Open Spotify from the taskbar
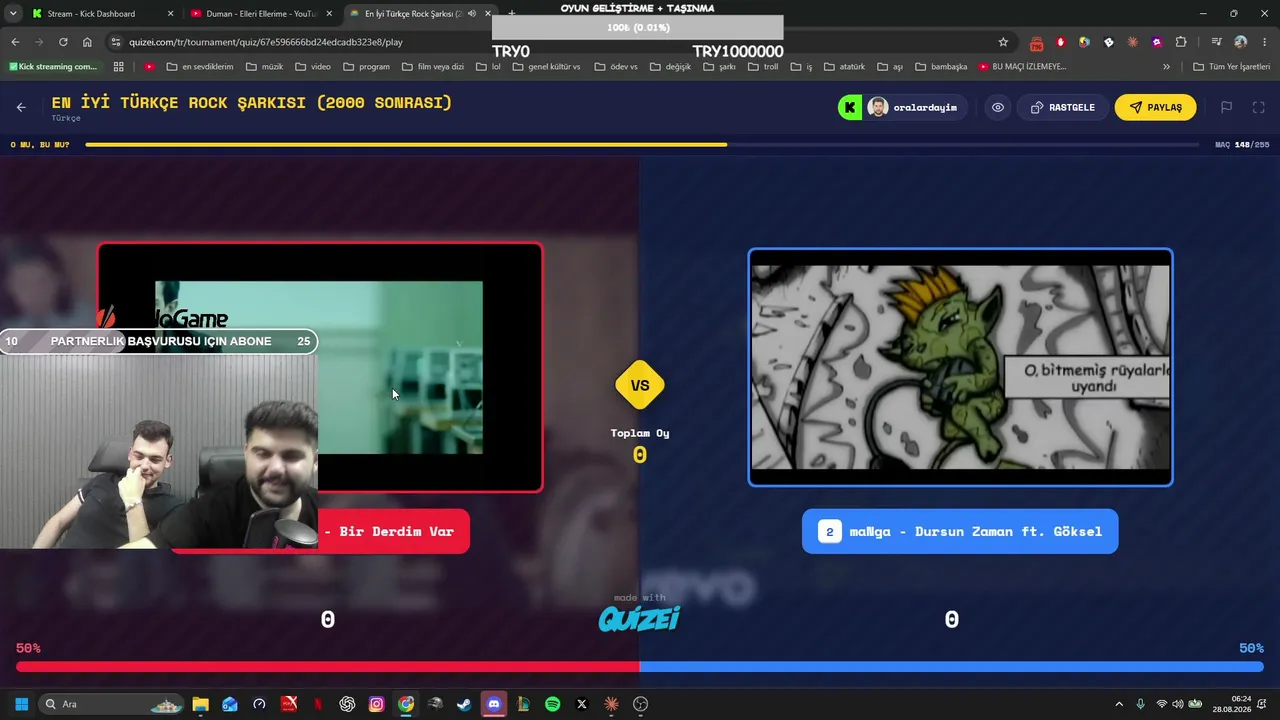The height and width of the screenshot is (720, 1280). click(552, 704)
